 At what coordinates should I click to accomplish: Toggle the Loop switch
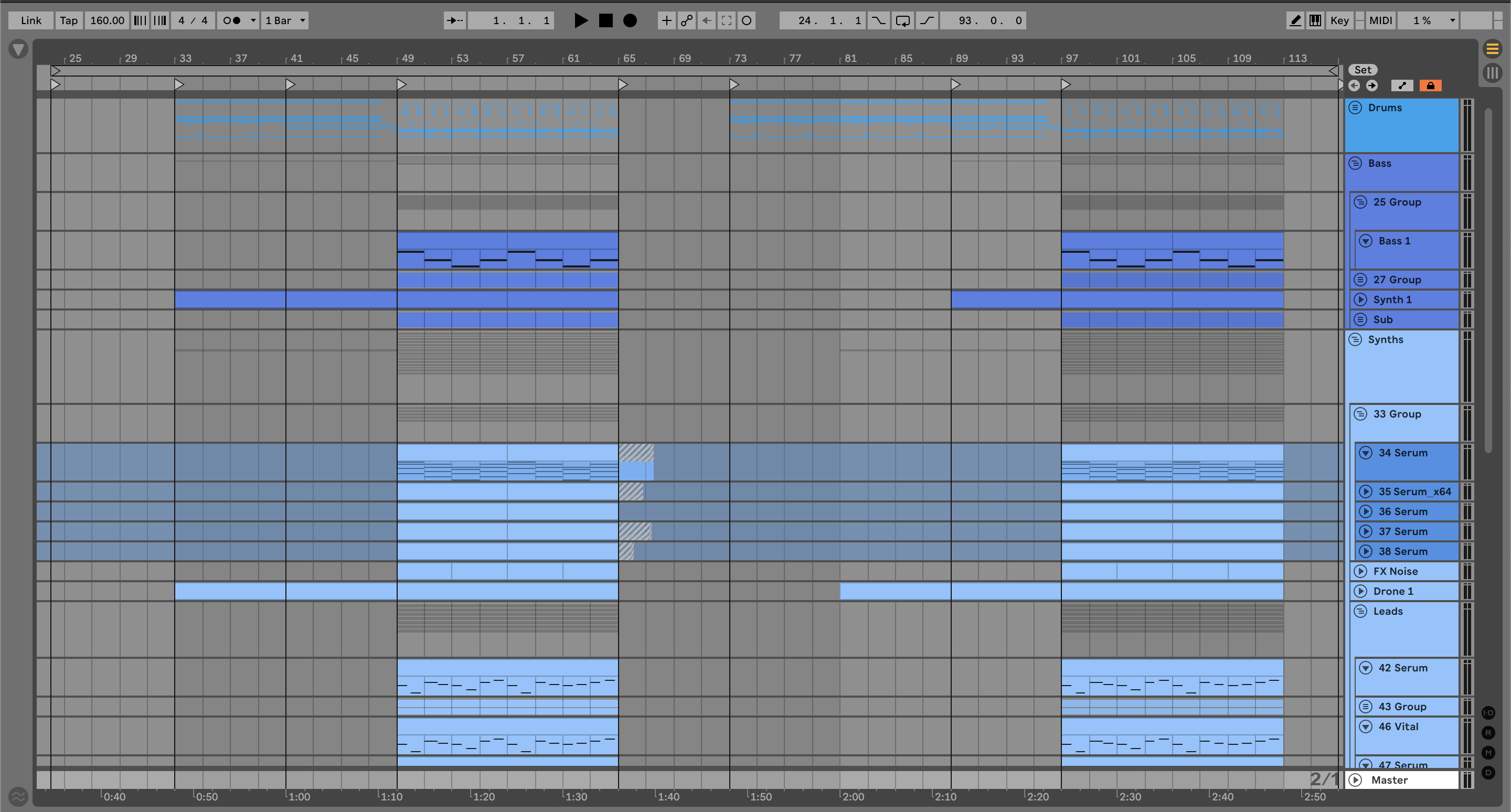pyautogui.click(x=903, y=20)
